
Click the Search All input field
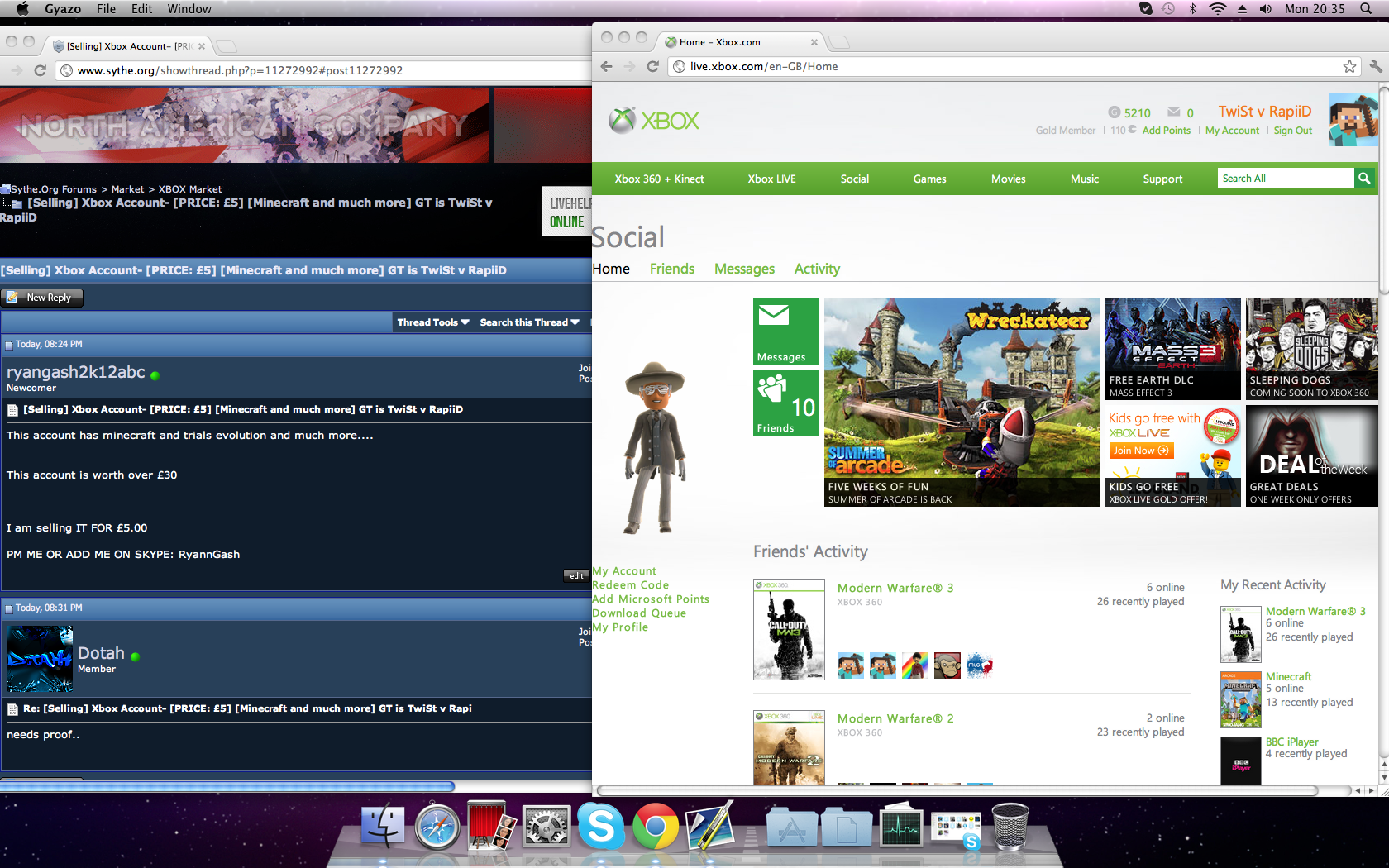click(1286, 179)
